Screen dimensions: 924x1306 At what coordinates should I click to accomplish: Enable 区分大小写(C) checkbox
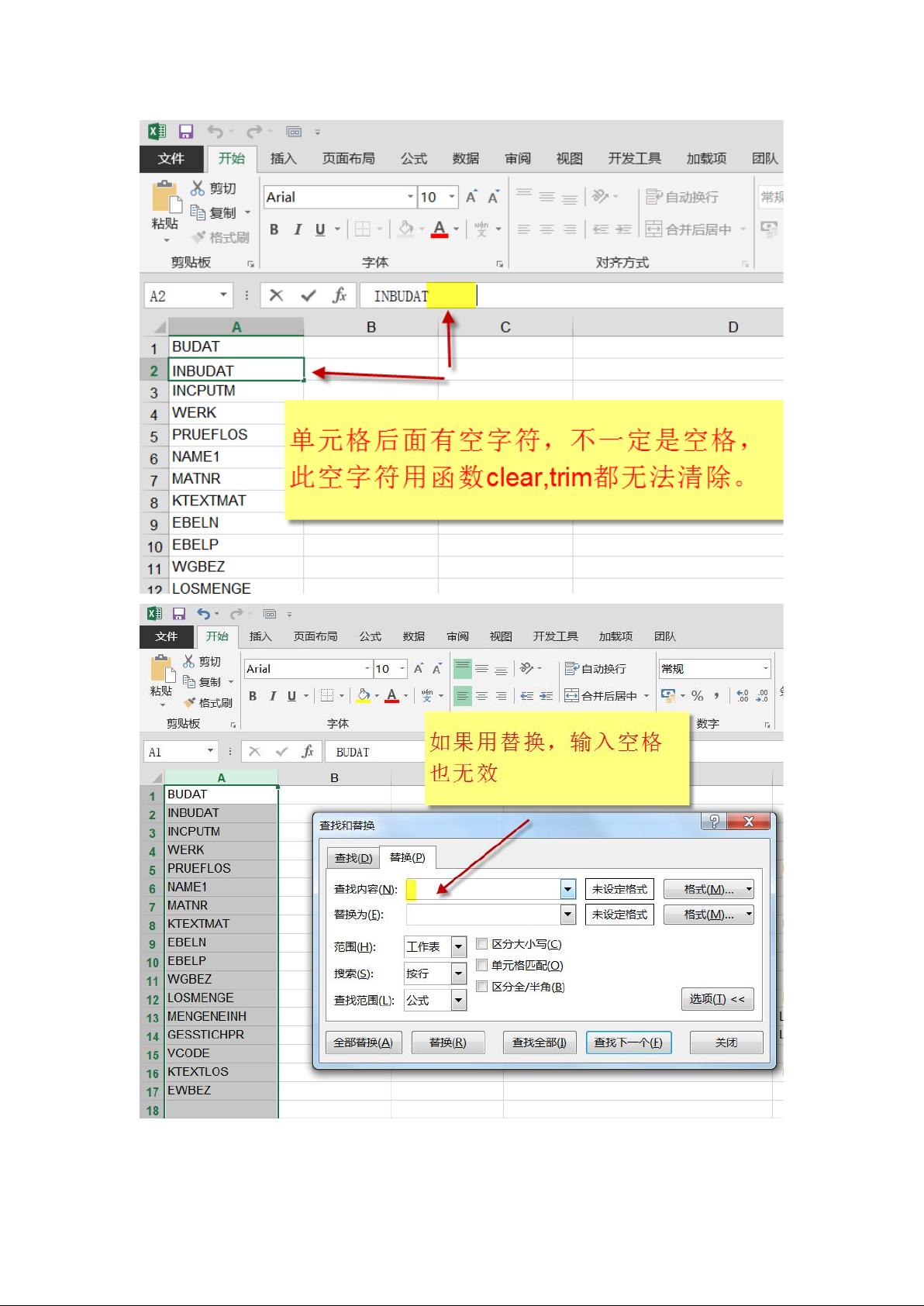pyautogui.click(x=482, y=944)
